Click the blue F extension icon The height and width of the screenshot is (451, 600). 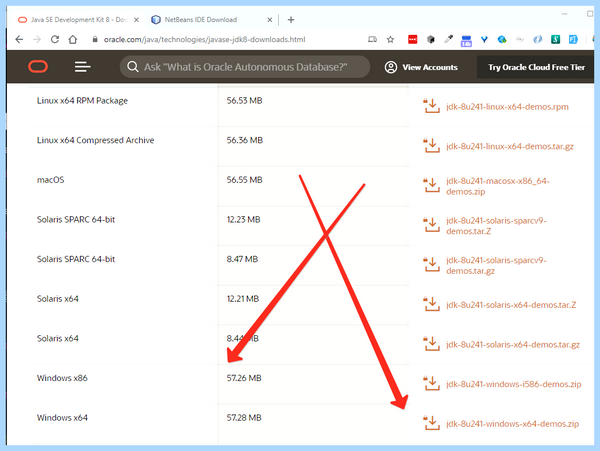pos(573,39)
